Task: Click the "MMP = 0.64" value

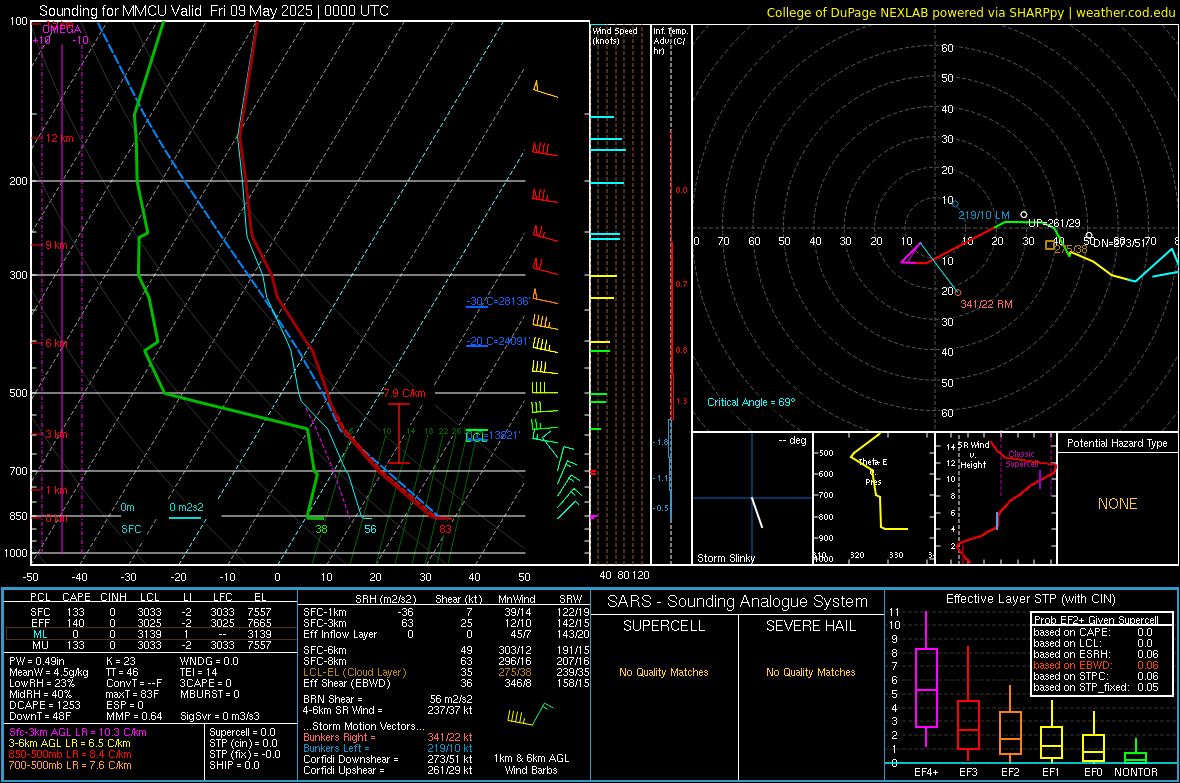Action: point(134,716)
